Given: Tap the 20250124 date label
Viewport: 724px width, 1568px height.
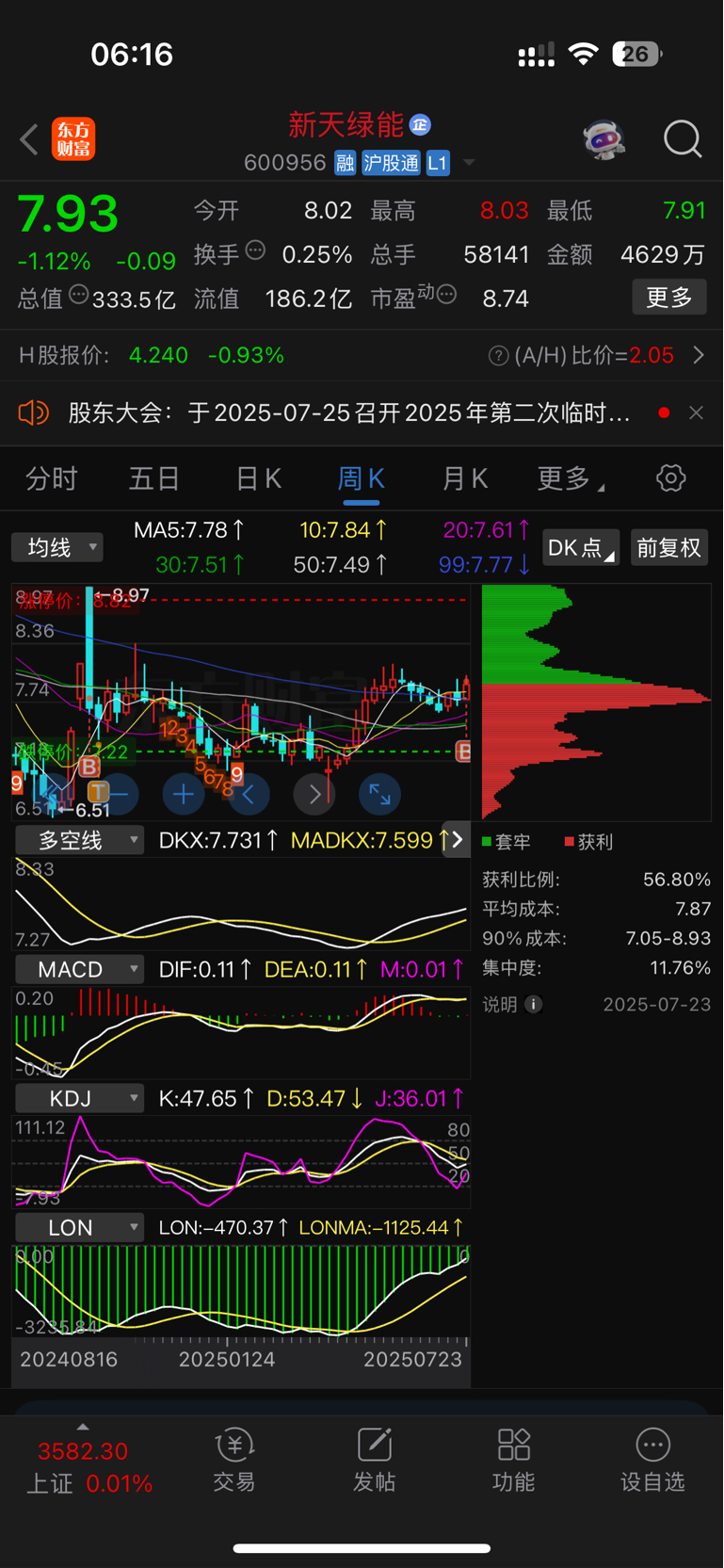Looking at the screenshot, I should [227, 1359].
